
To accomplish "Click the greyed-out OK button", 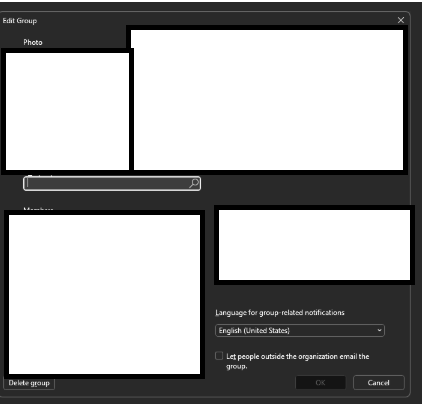I will coord(320,383).
